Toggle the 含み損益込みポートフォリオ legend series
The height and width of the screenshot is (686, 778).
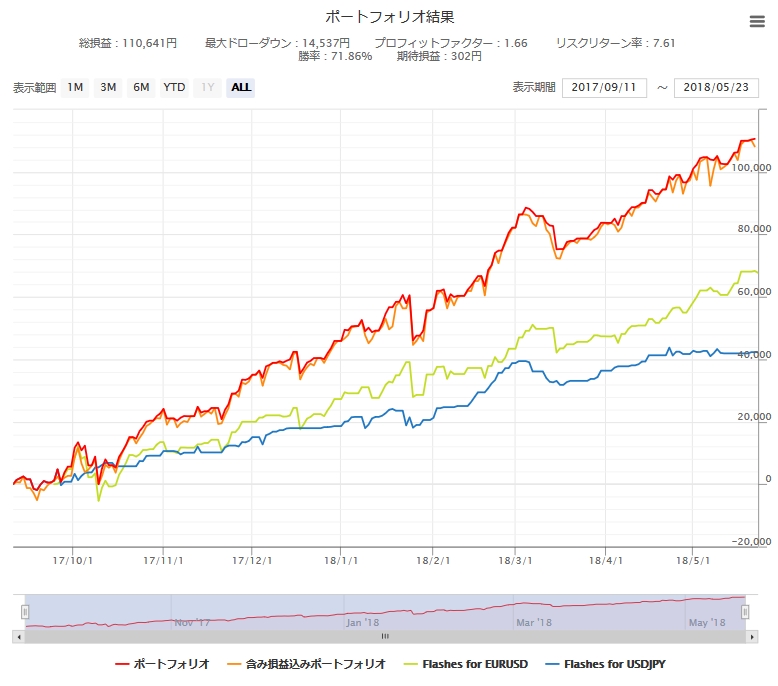pos(307,664)
